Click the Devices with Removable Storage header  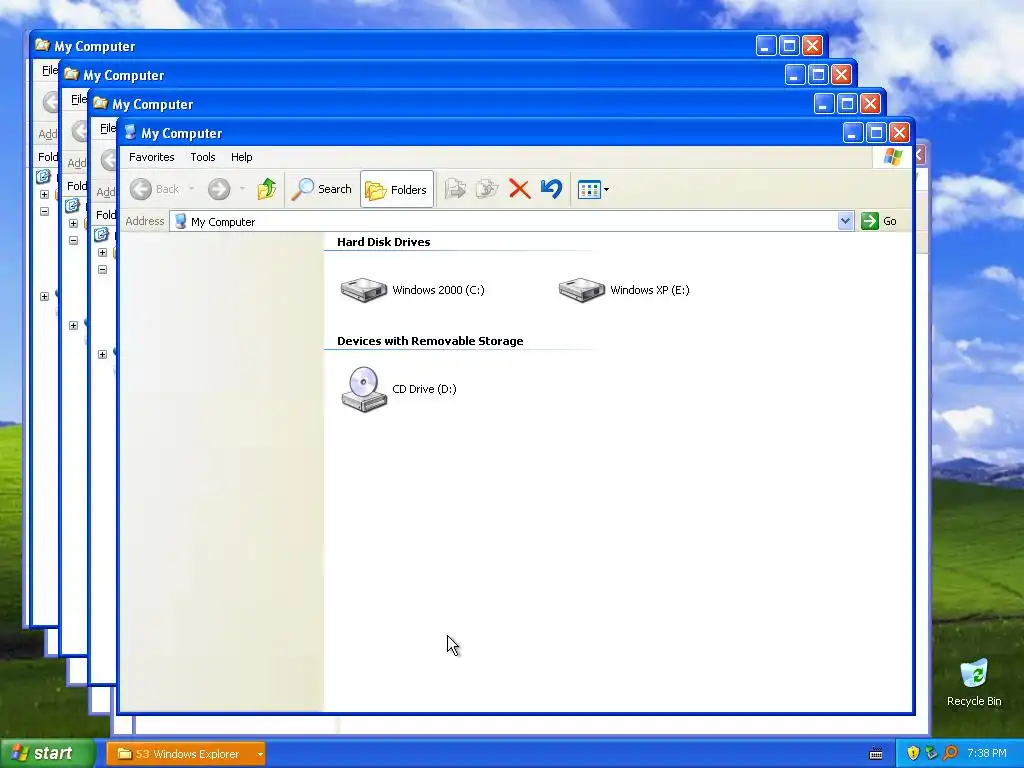[430, 341]
